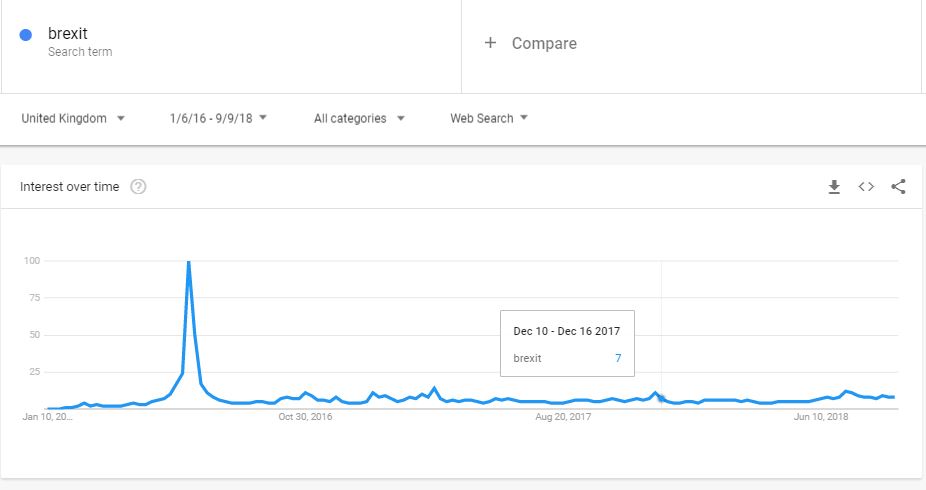Click the Aug 20, 2017 axis label
This screenshot has height=490, width=926.
pos(563,417)
